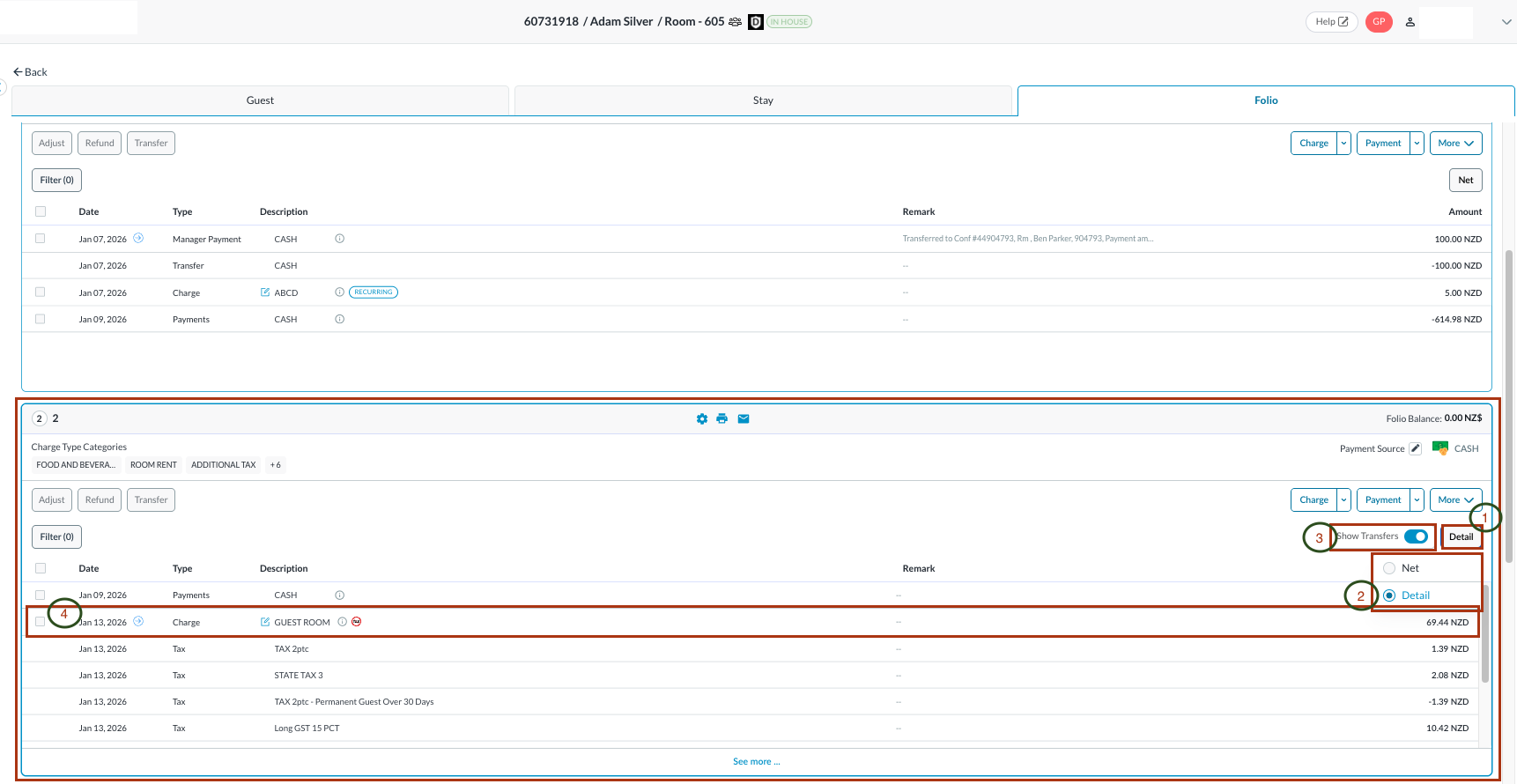Check the Jan 09 CASH payment row in folio 2
Image resolution: width=1517 pixels, height=784 pixels.
pyautogui.click(x=41, y=595)
